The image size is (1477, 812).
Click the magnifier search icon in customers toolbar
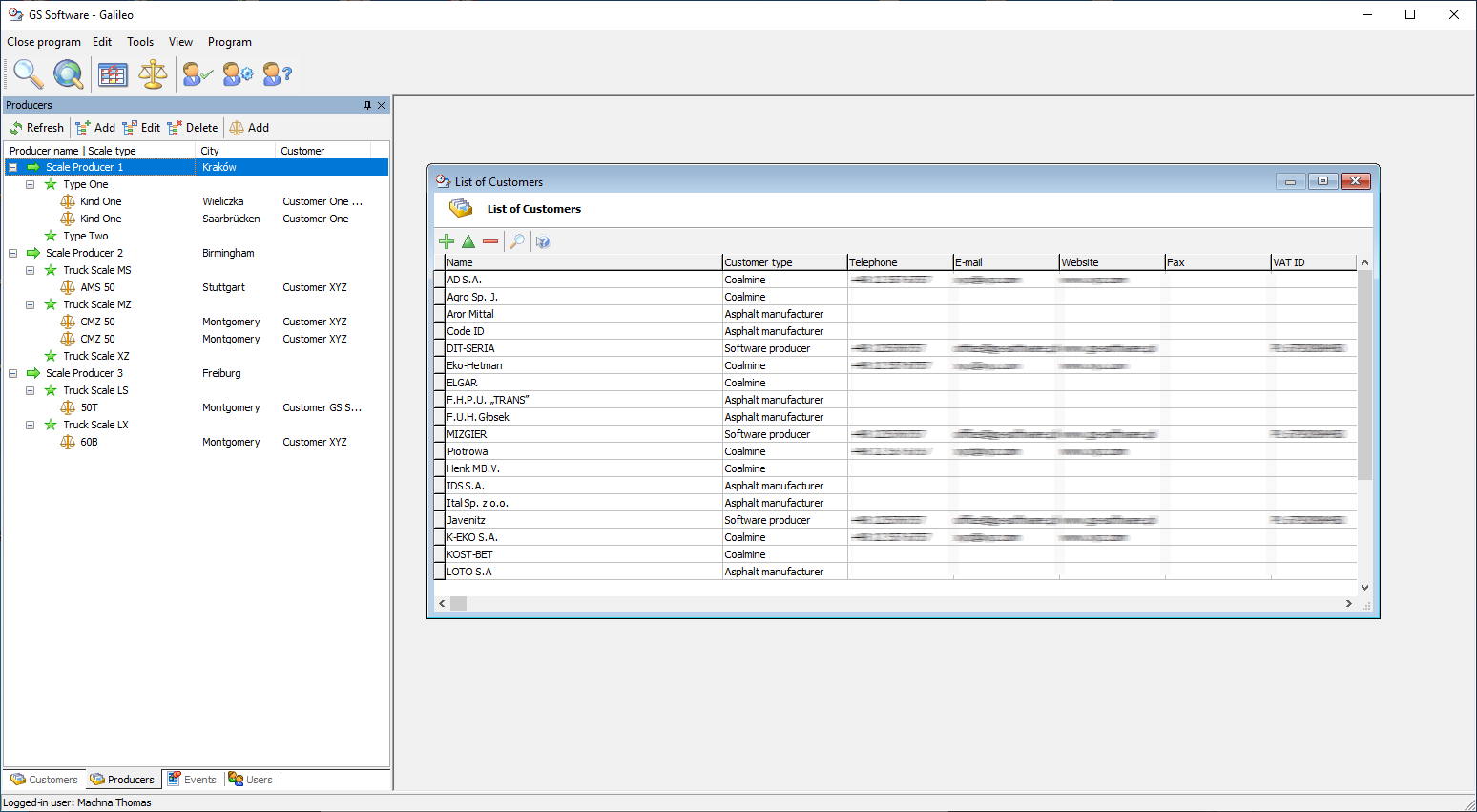(516, 242)
